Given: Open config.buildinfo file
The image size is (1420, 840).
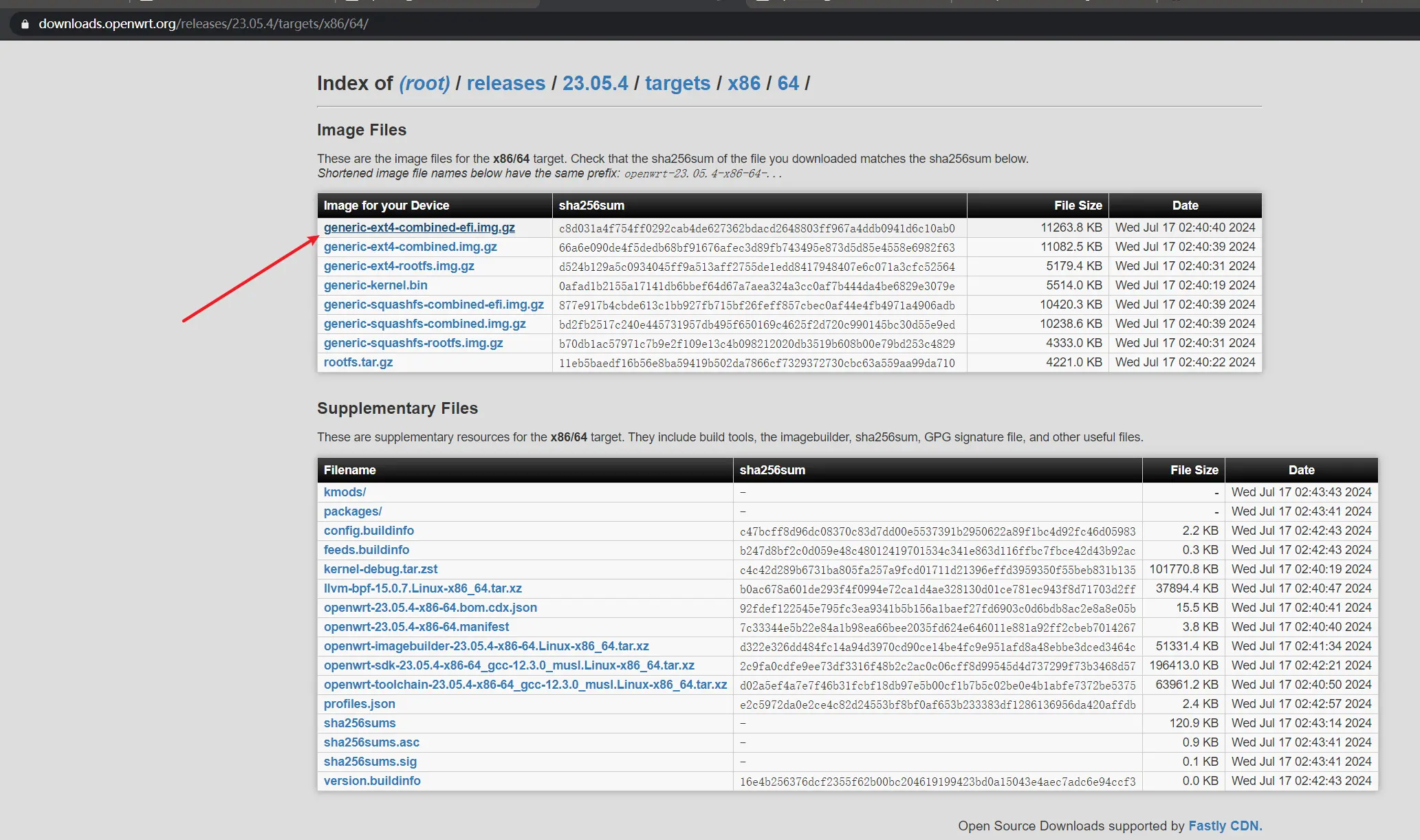Looking at the screenshot, I should (x=369, y=531).
